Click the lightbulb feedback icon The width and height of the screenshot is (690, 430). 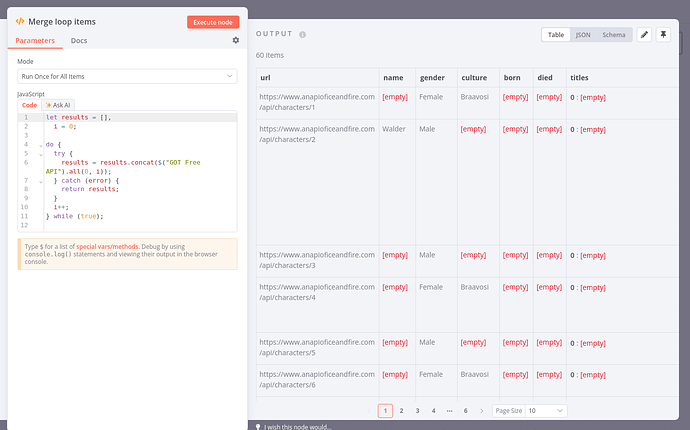pos(258,426)
